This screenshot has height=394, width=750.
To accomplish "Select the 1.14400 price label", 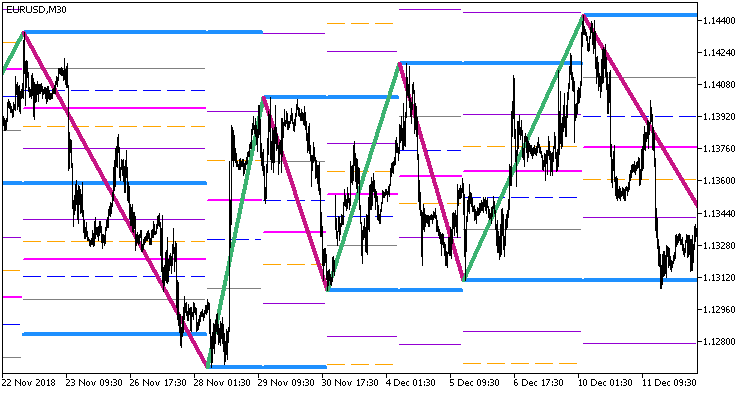I will point(719,21).
